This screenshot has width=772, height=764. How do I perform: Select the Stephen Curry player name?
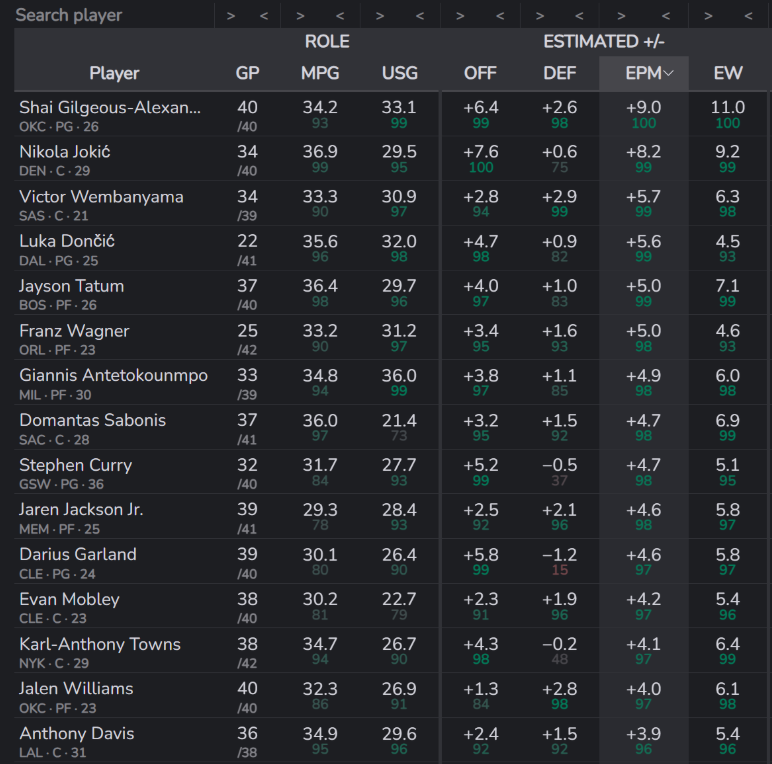click(75, 465)
